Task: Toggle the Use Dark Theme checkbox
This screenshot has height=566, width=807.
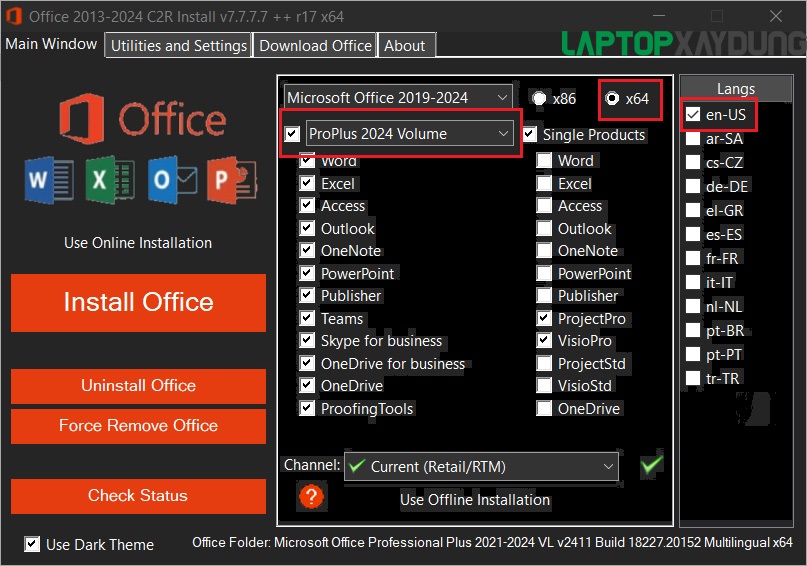Action: [x=32, y=544]
